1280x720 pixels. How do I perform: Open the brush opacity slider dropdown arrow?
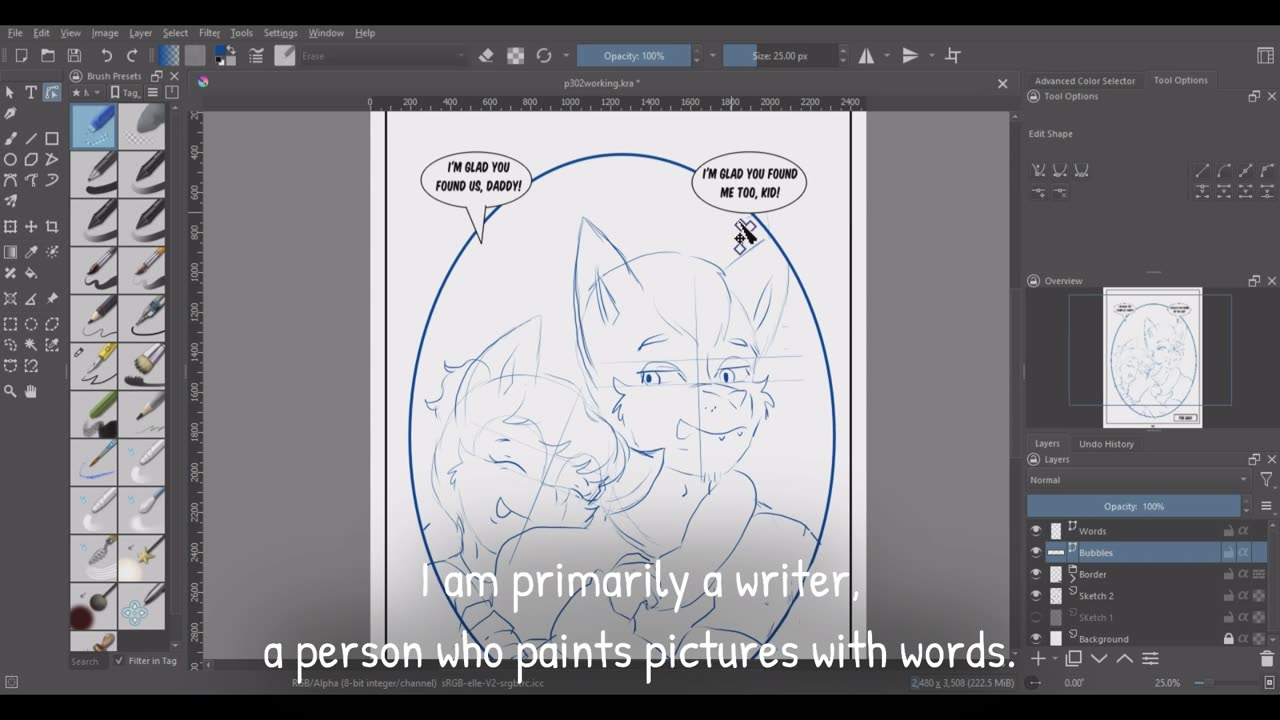tap(713, 56)
